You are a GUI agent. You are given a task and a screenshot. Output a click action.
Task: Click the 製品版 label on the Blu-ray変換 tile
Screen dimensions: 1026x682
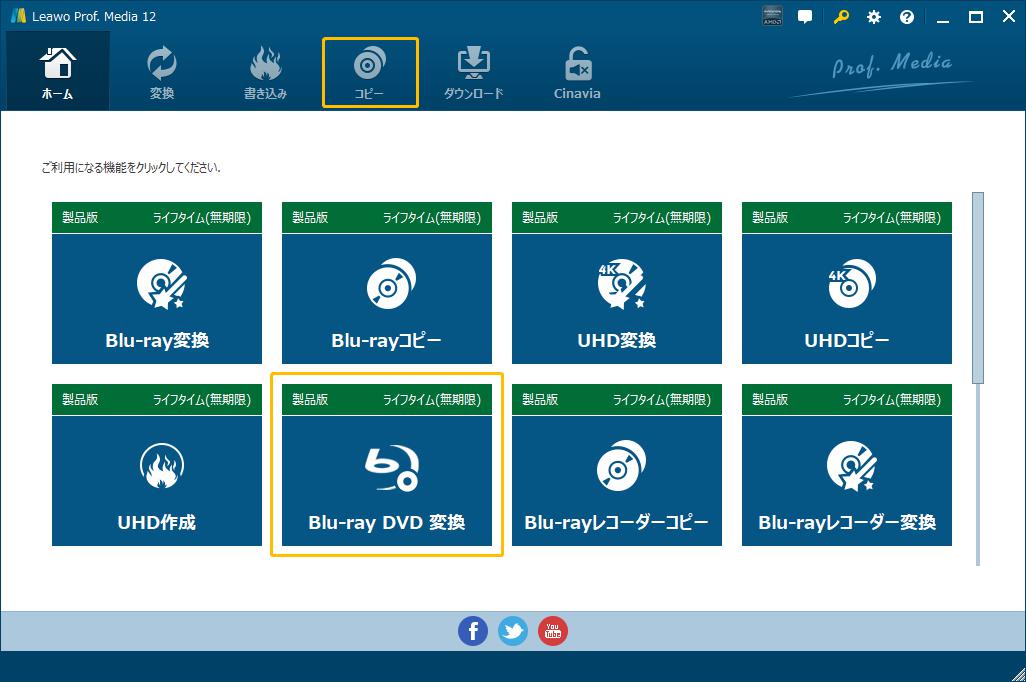tap(80, 217)
